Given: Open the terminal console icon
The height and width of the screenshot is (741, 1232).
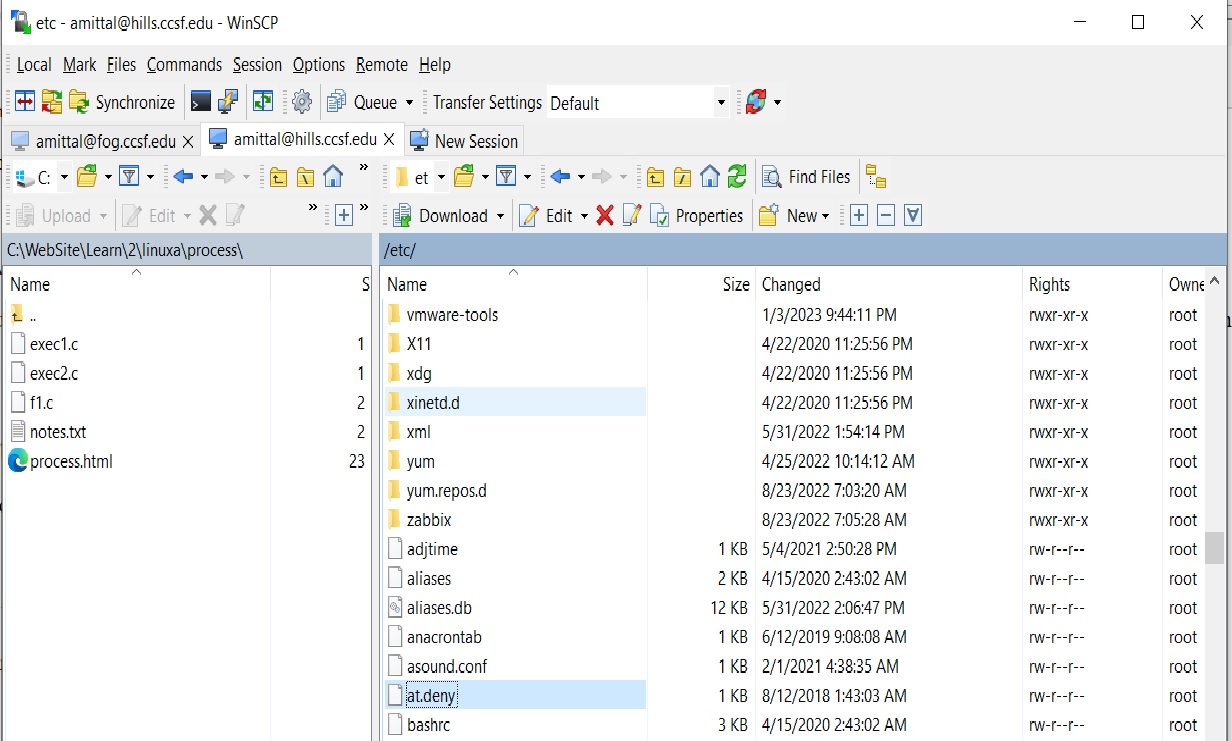Looking at the screenshot, I should tap(201, 102).
